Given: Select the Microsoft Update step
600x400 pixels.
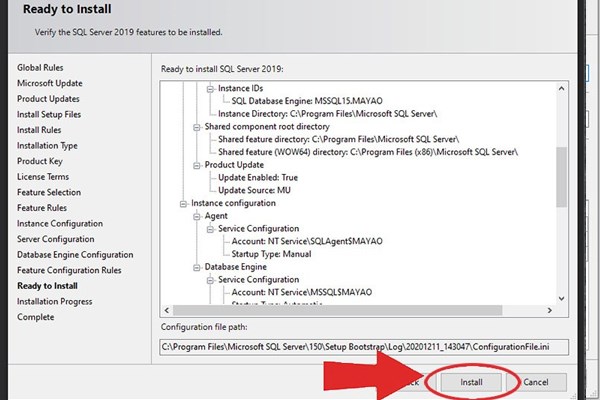Looking at the screenshot, I should pyautogui.click(x=50, y=83).
